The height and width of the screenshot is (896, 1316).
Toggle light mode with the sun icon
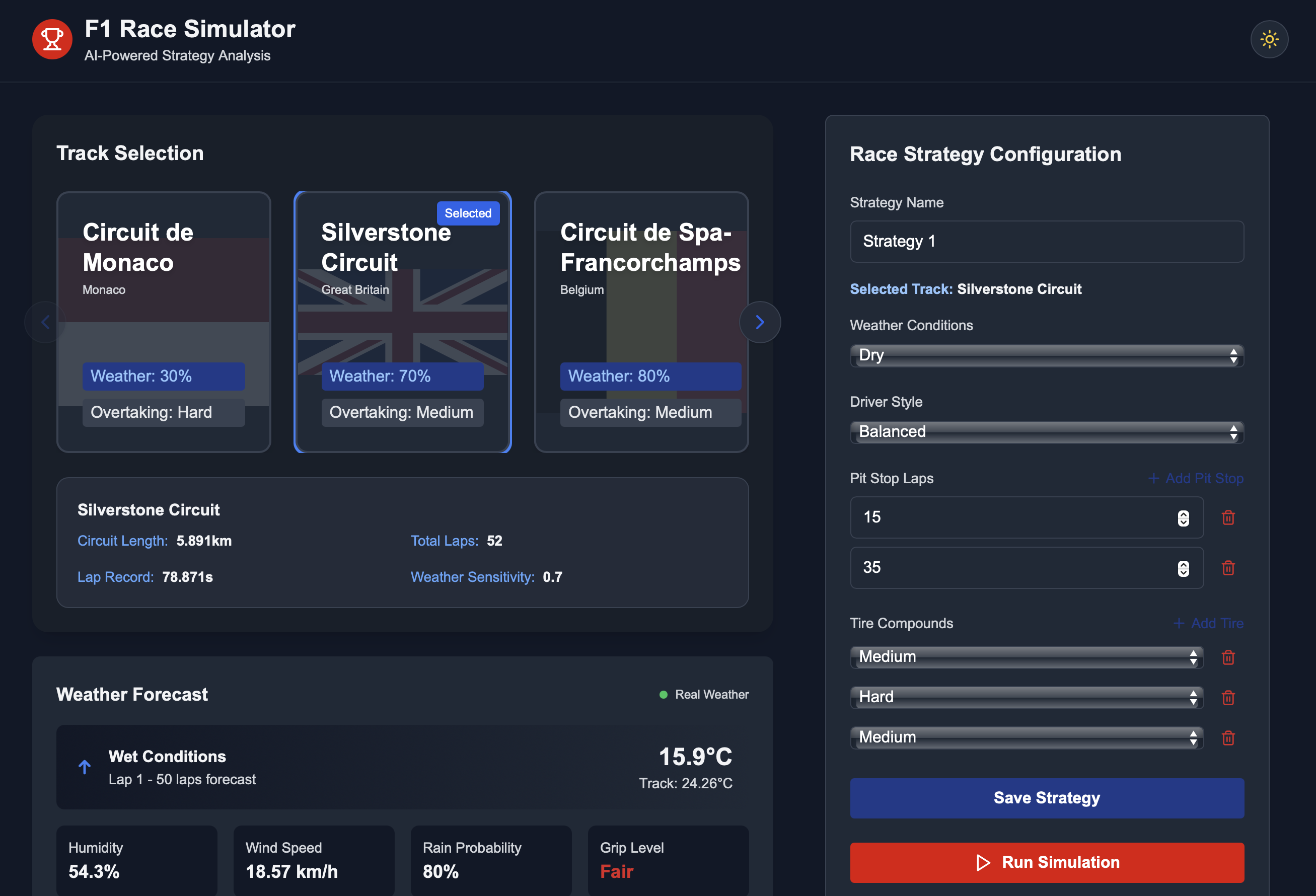[1270, 39]
